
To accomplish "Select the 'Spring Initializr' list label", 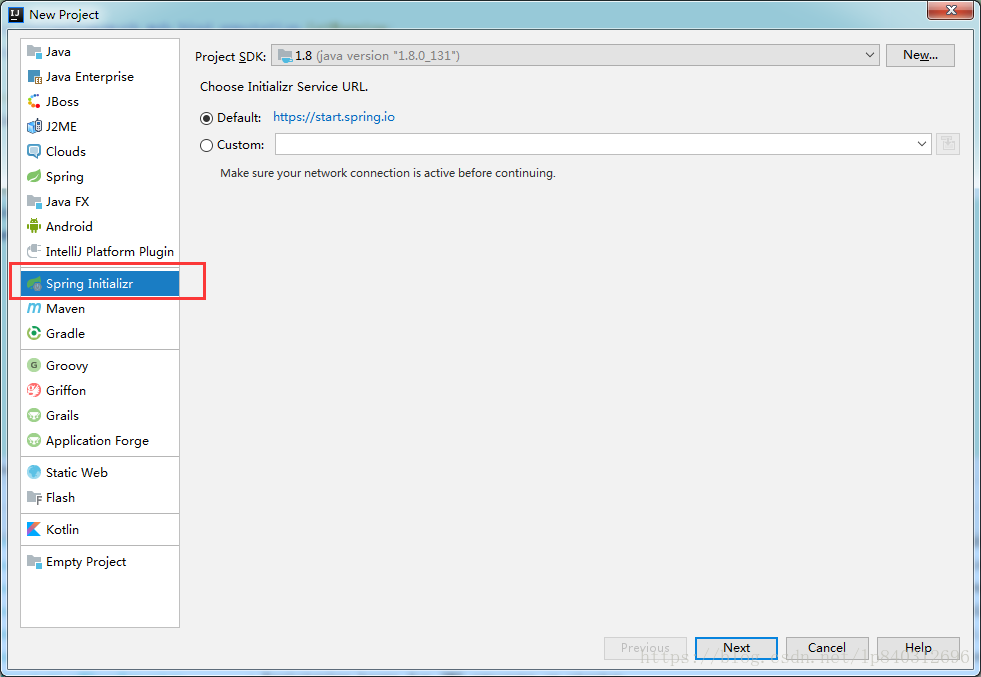I will tap(89, 283).
